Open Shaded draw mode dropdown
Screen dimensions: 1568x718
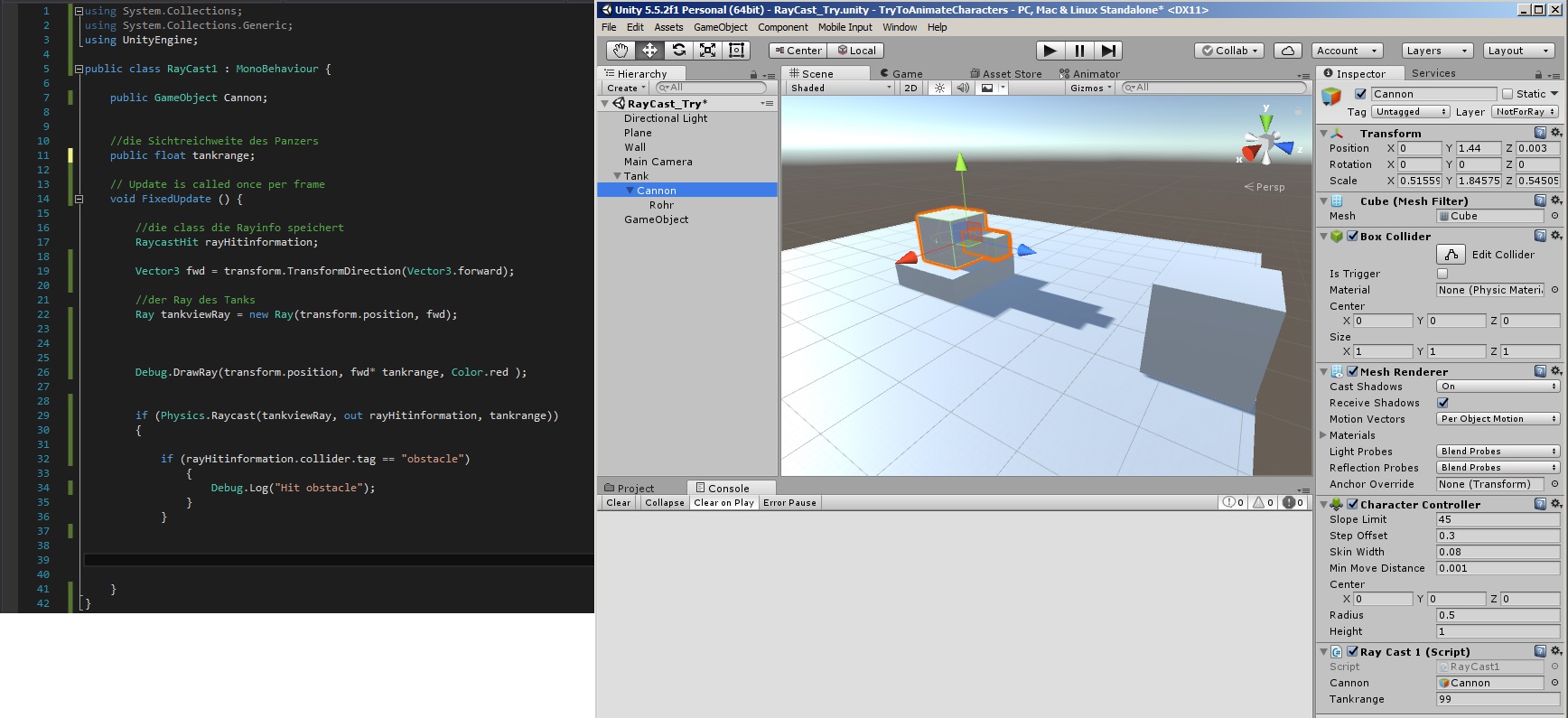pyautogui.click(x=841, y=88)
